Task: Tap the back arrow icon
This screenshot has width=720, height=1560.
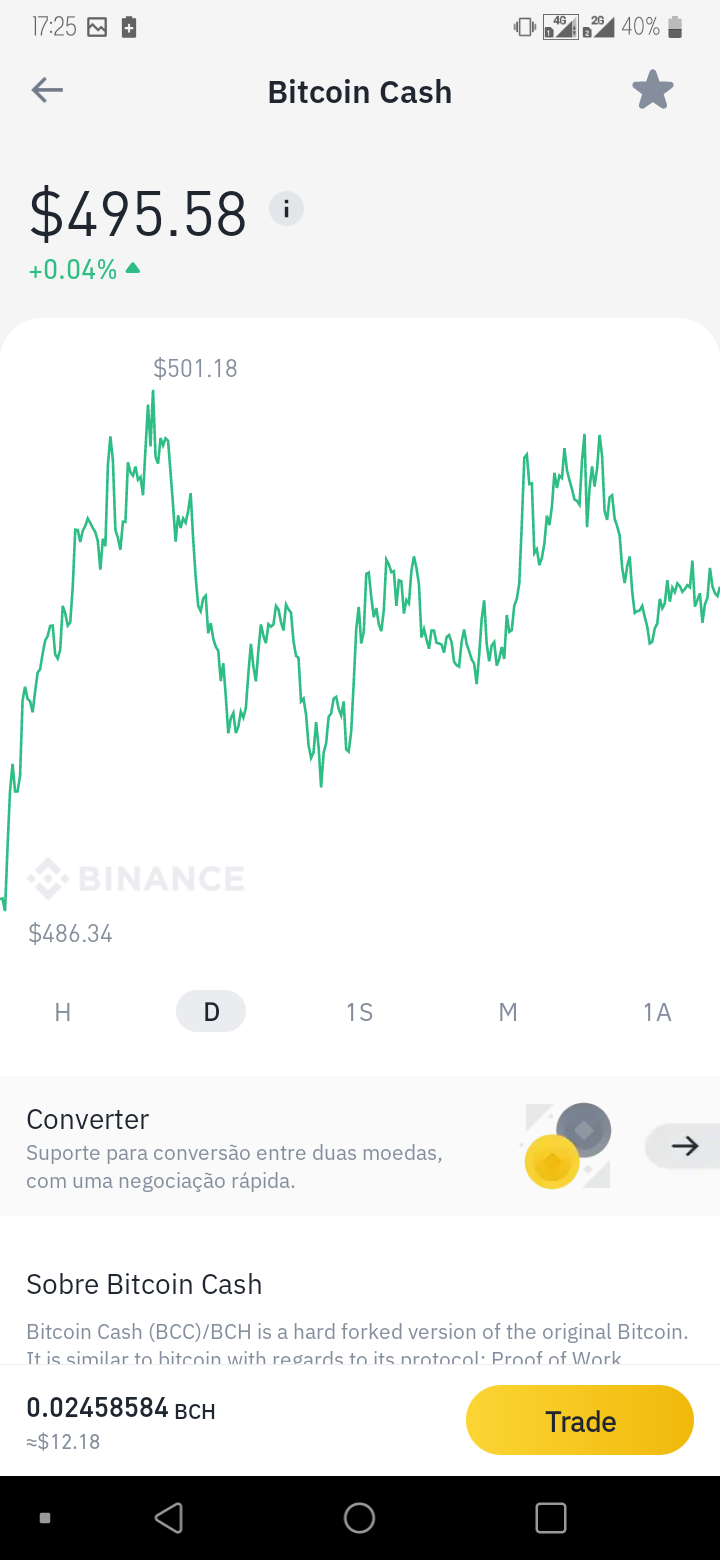Action: (47, 91)
